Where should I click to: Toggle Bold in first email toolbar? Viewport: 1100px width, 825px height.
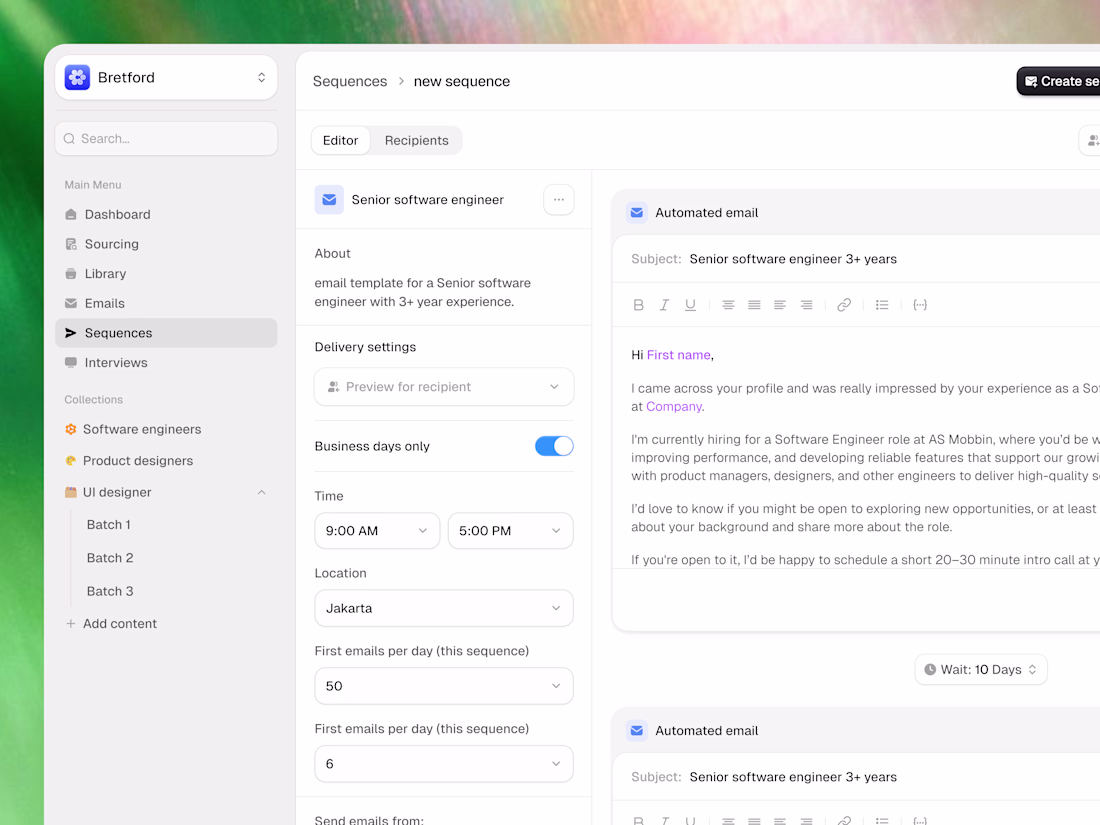638,305
